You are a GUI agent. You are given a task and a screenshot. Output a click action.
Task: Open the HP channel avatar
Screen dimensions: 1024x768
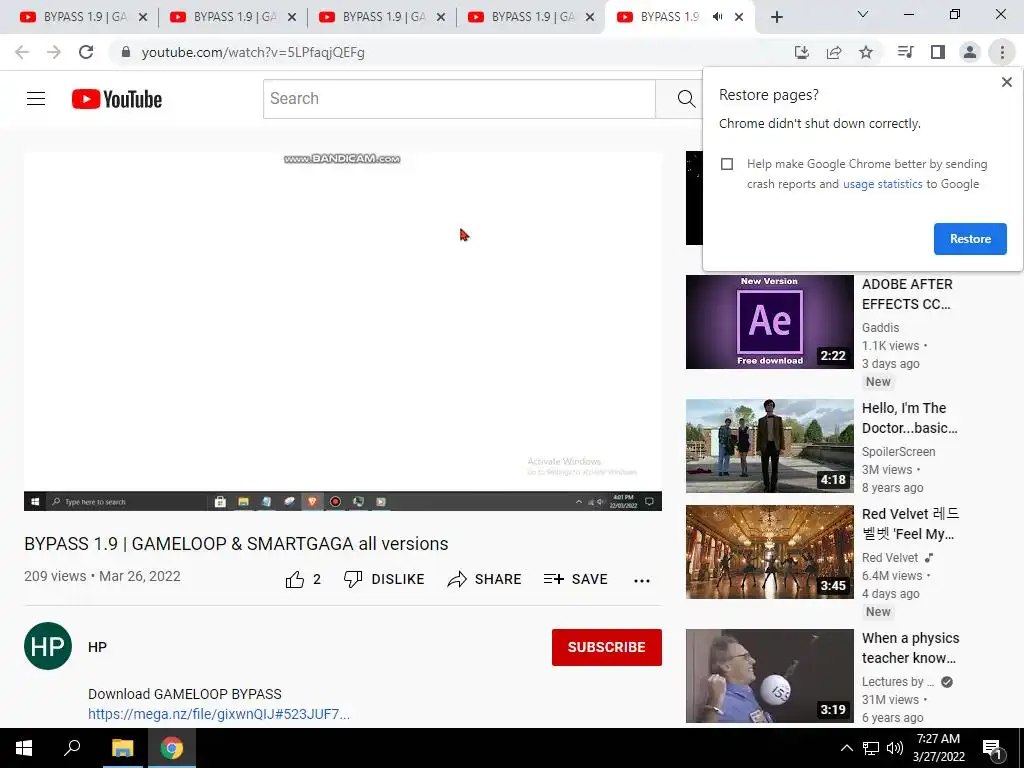pyautogui.click(x=48, y=646)
